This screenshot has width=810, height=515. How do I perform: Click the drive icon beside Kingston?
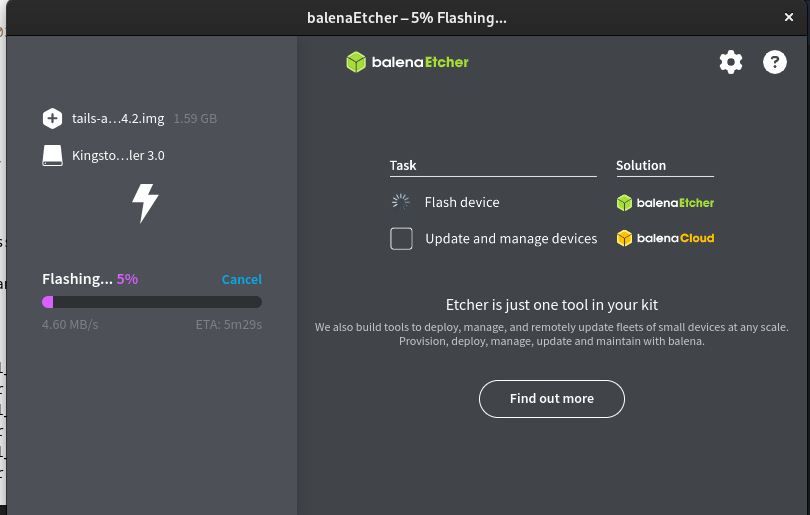52,156
